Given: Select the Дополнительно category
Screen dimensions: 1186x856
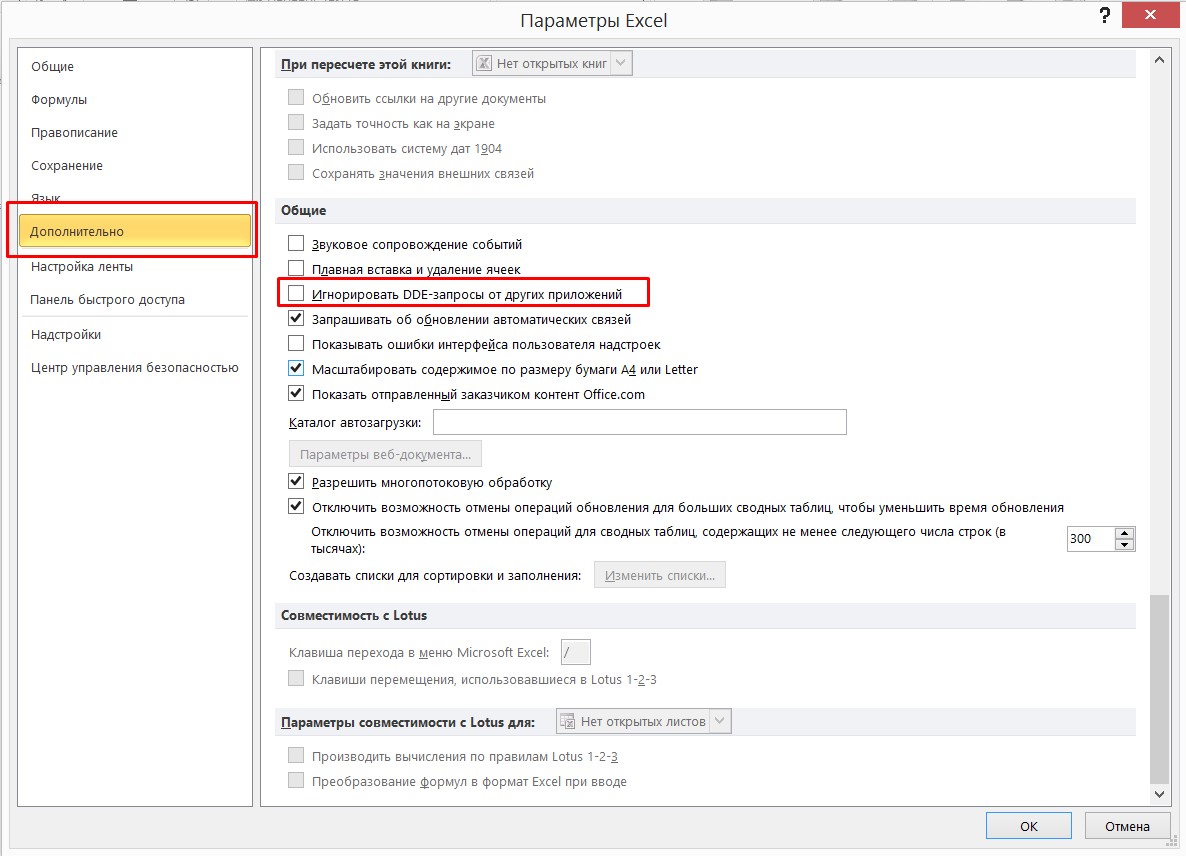Looking at the screenshot, I should click(135, 231).
